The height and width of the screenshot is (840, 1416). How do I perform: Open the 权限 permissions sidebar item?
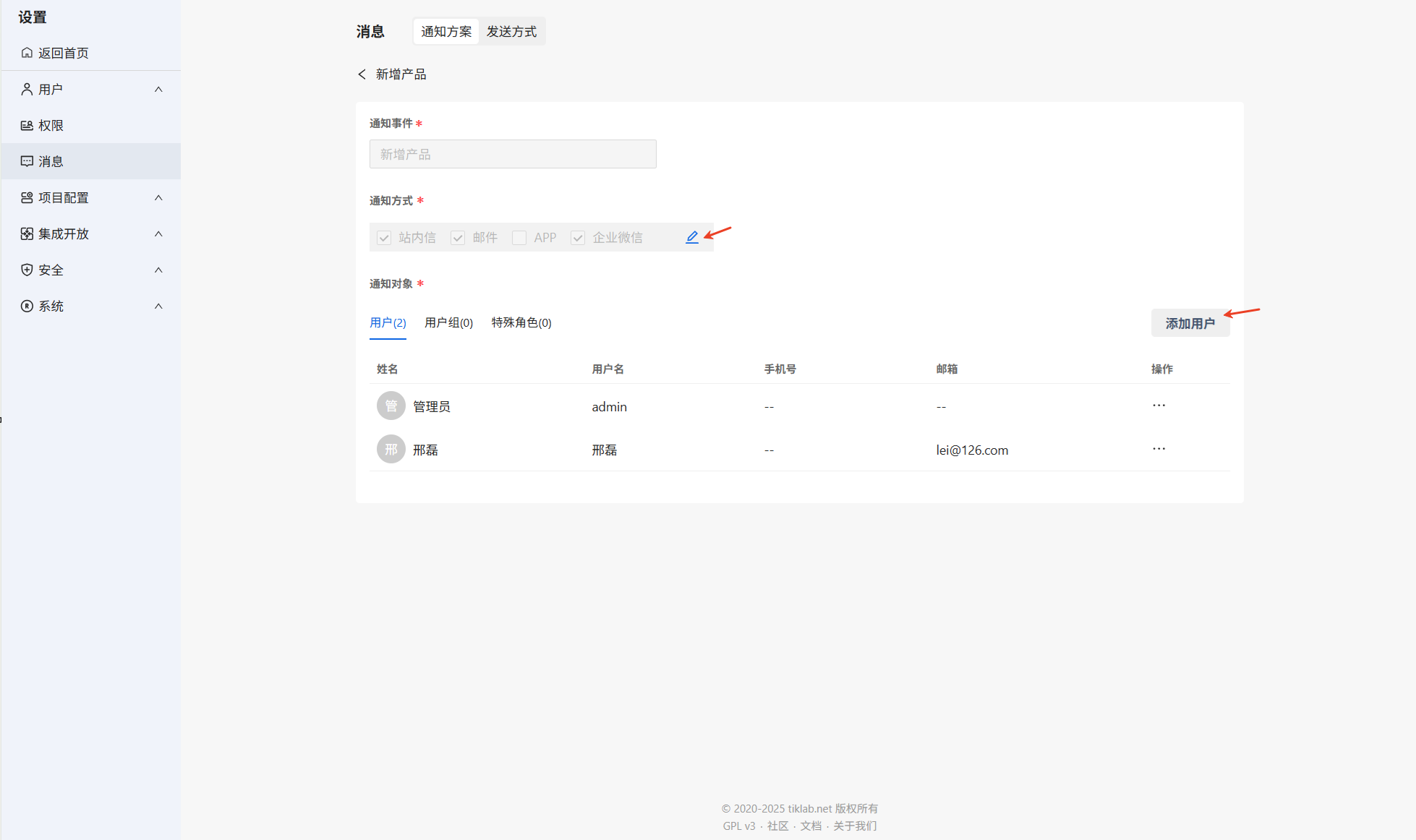pos(51,126)
